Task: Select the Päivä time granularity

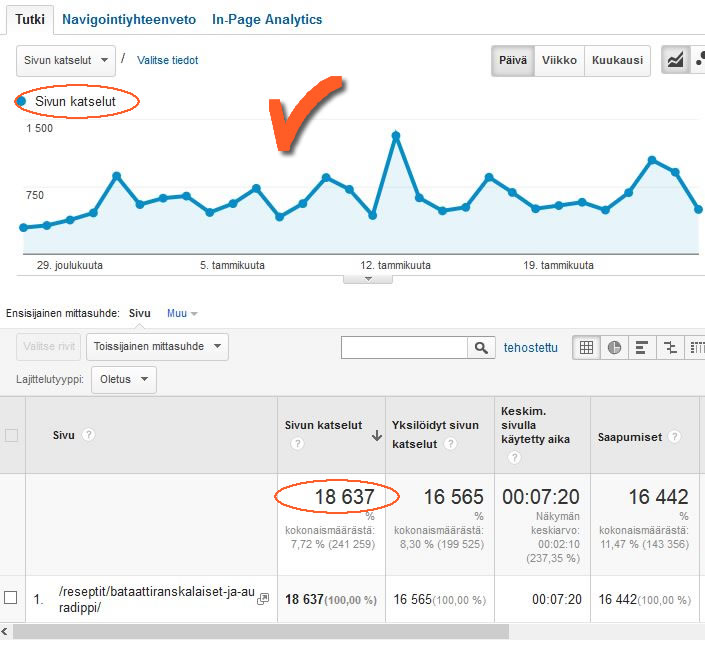Action: [x=513, y=60]
